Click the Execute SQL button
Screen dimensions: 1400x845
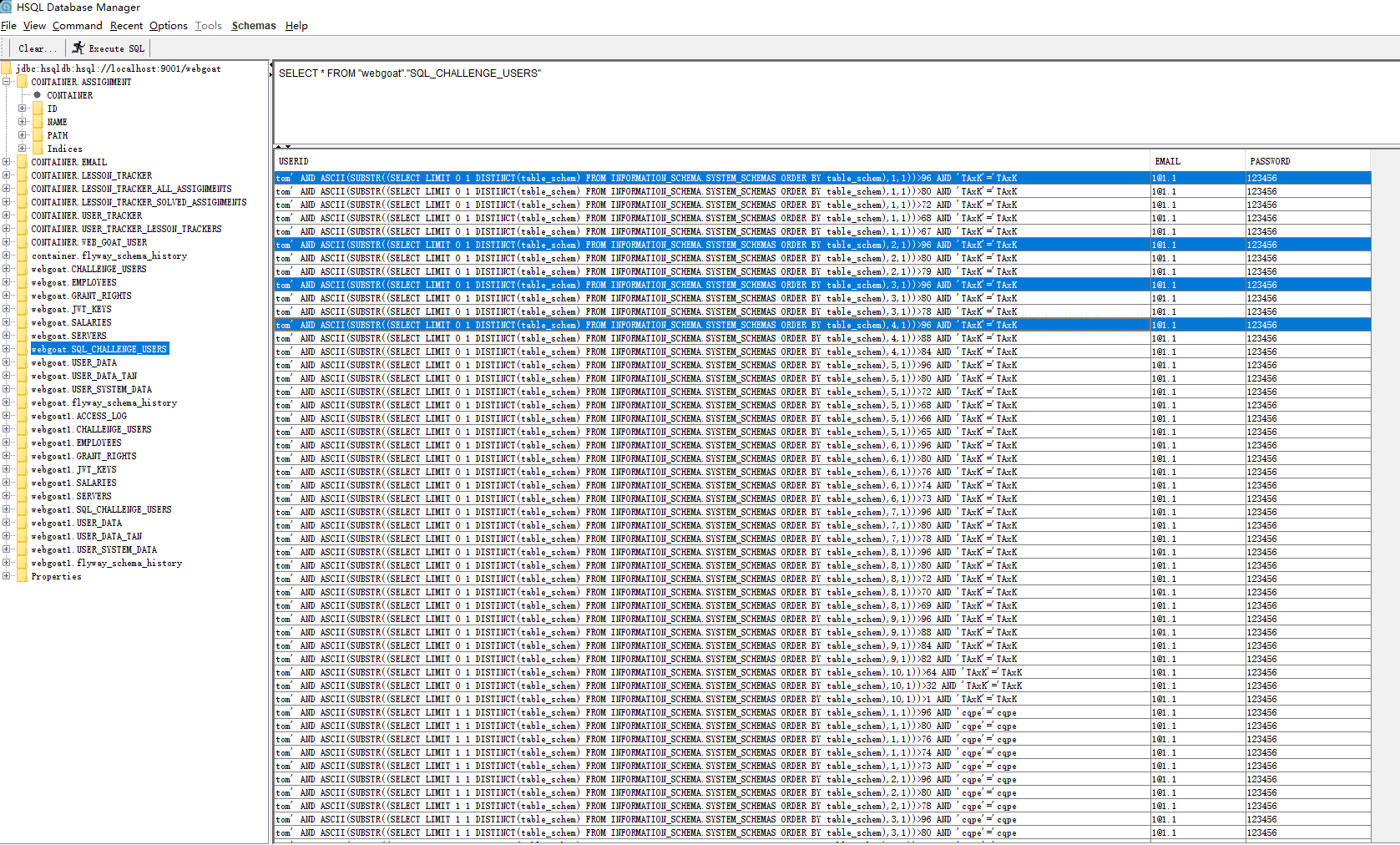(109, 48)
